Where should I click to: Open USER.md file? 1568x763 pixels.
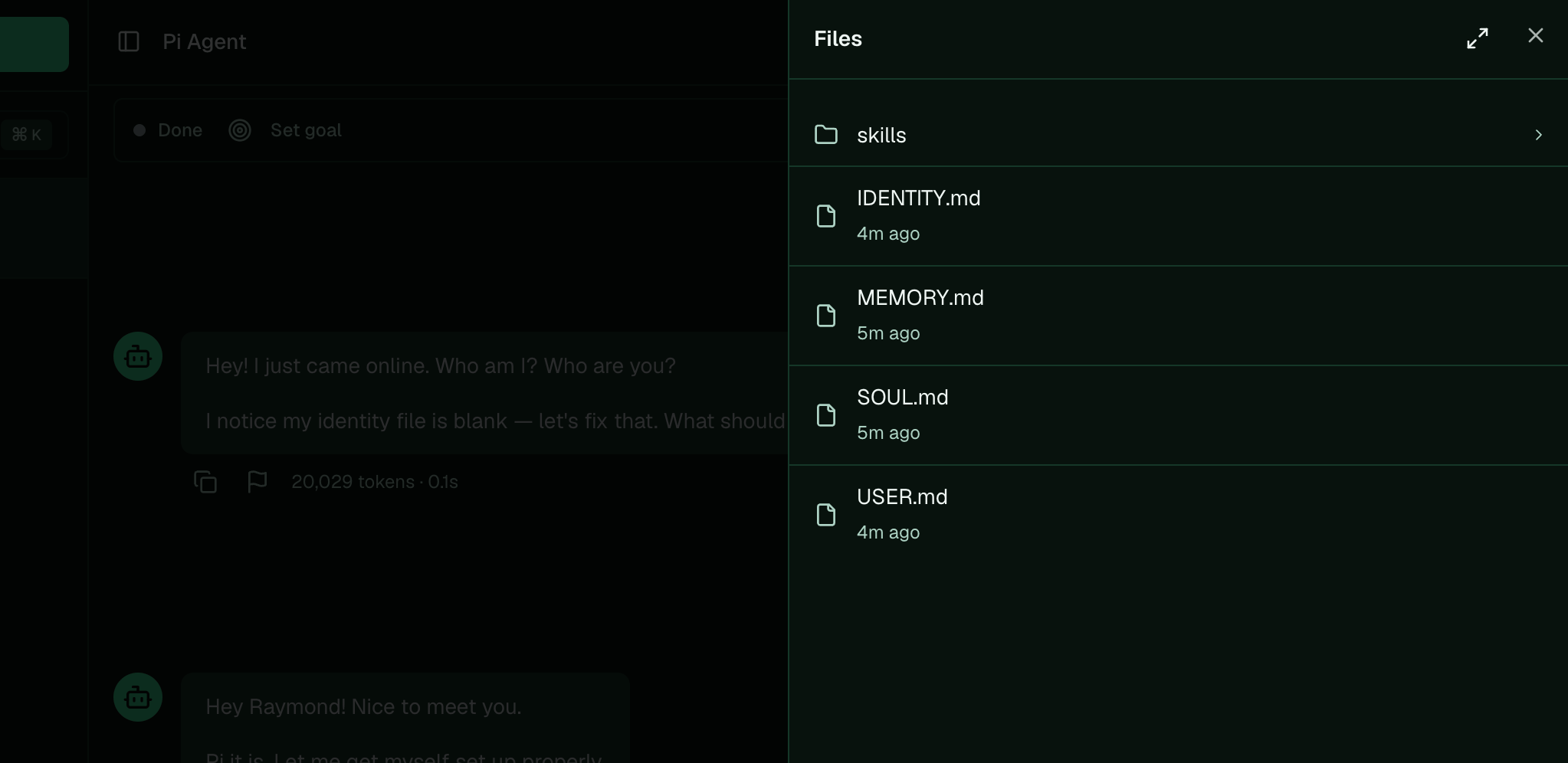(x=1178, y=515)
